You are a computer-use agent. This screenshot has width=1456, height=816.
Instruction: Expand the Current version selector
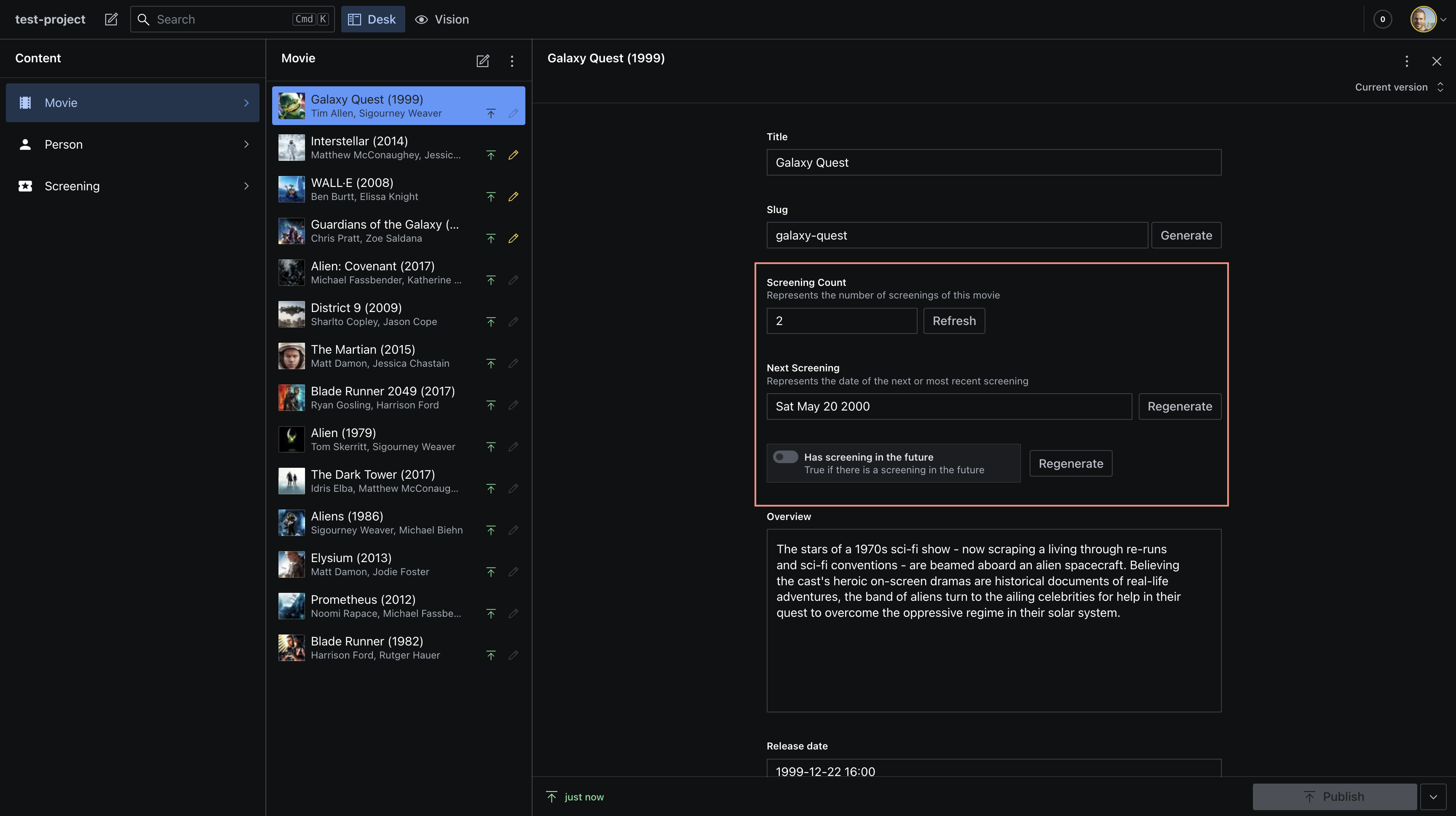pyautogui.click(x=1399, y=87)
